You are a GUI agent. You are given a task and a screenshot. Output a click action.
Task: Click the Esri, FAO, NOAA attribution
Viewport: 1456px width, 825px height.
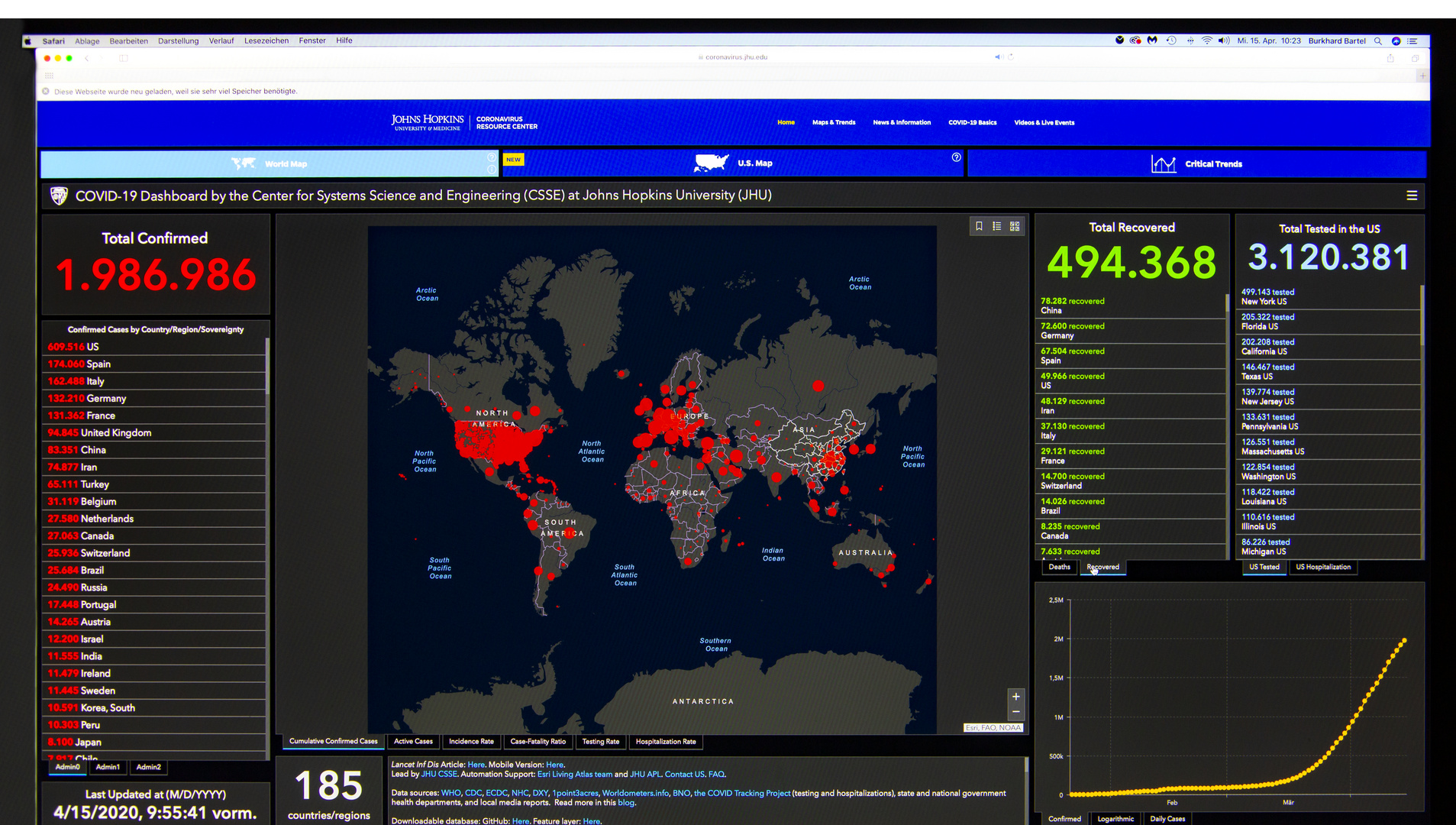pos(993,727)
